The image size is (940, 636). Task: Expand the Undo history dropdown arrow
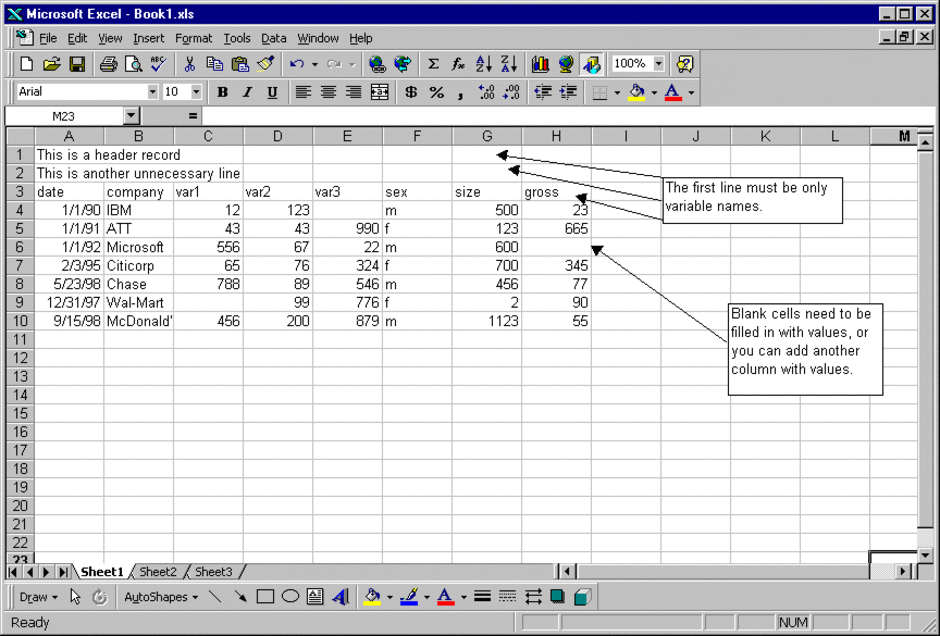coord(314,64)
